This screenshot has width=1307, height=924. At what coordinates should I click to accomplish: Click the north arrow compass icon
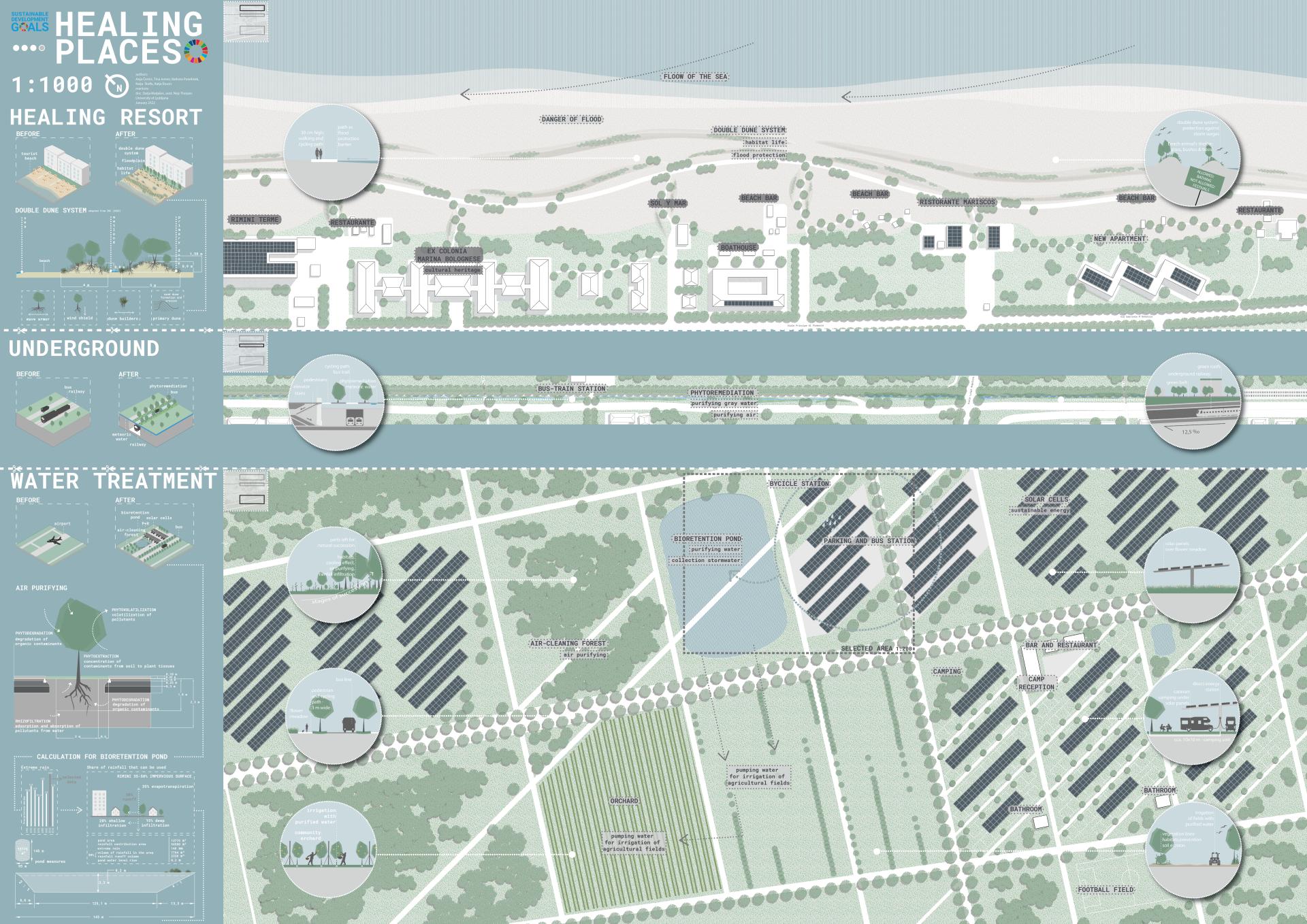(x=116, y=86)
